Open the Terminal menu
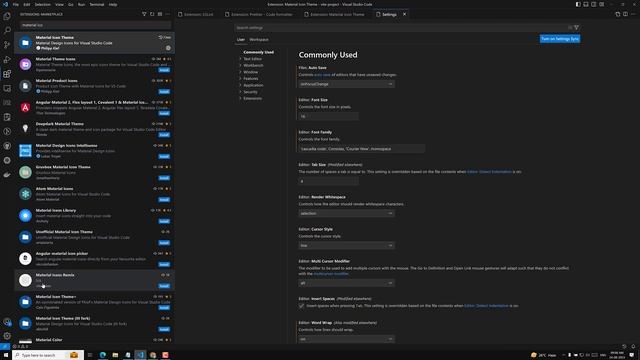This screenshot has height=360, width=640. (97, 4)
